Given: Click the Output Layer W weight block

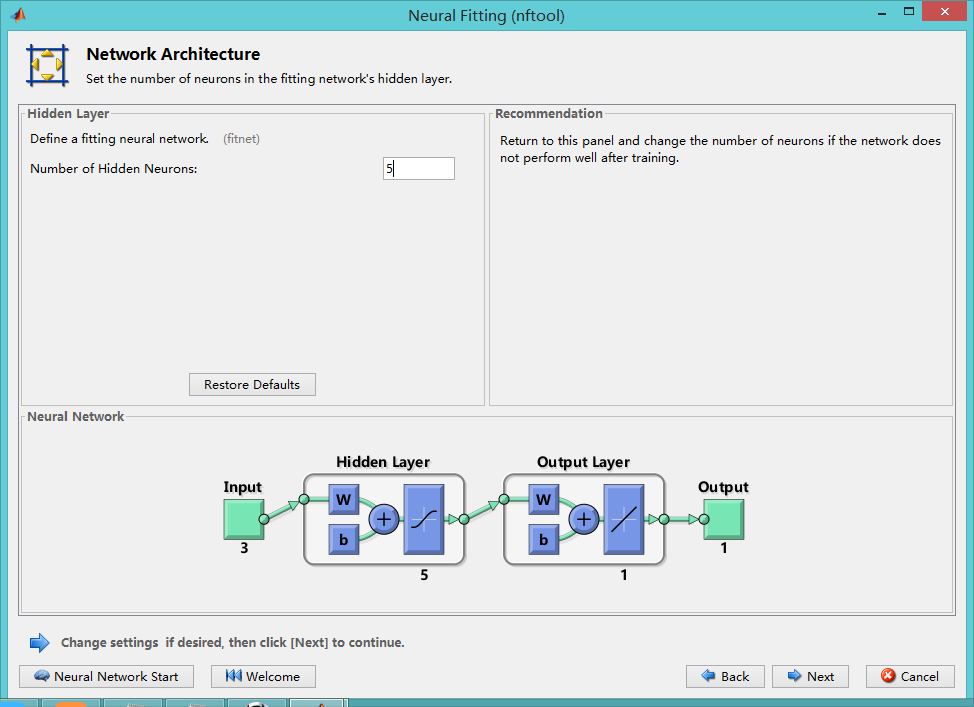Looking at the screenshot, I should [544, 499].
